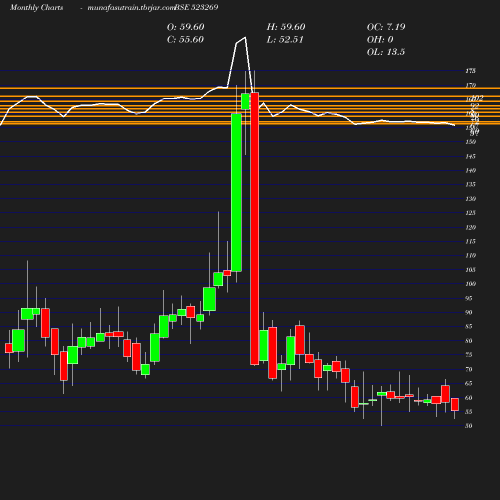Click the 135 price axis label
Screen dimensions: 500x500
[470, 184]
